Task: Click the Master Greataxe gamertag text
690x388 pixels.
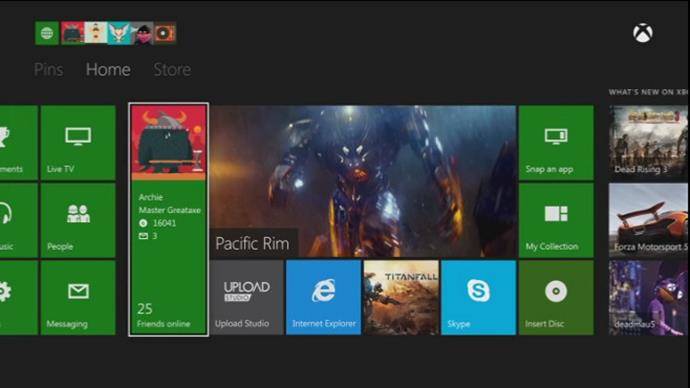Action: 169,210
